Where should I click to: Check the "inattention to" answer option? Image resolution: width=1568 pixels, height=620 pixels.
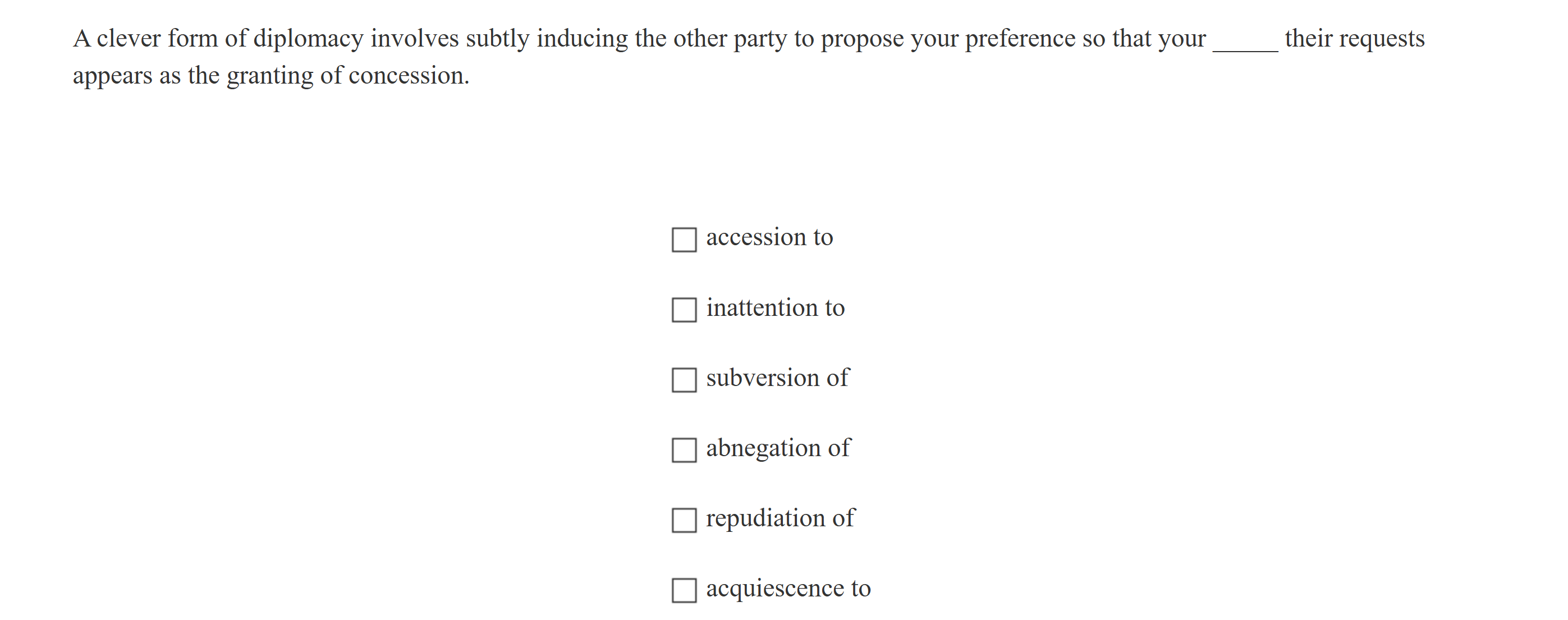(x=684, y=310)
